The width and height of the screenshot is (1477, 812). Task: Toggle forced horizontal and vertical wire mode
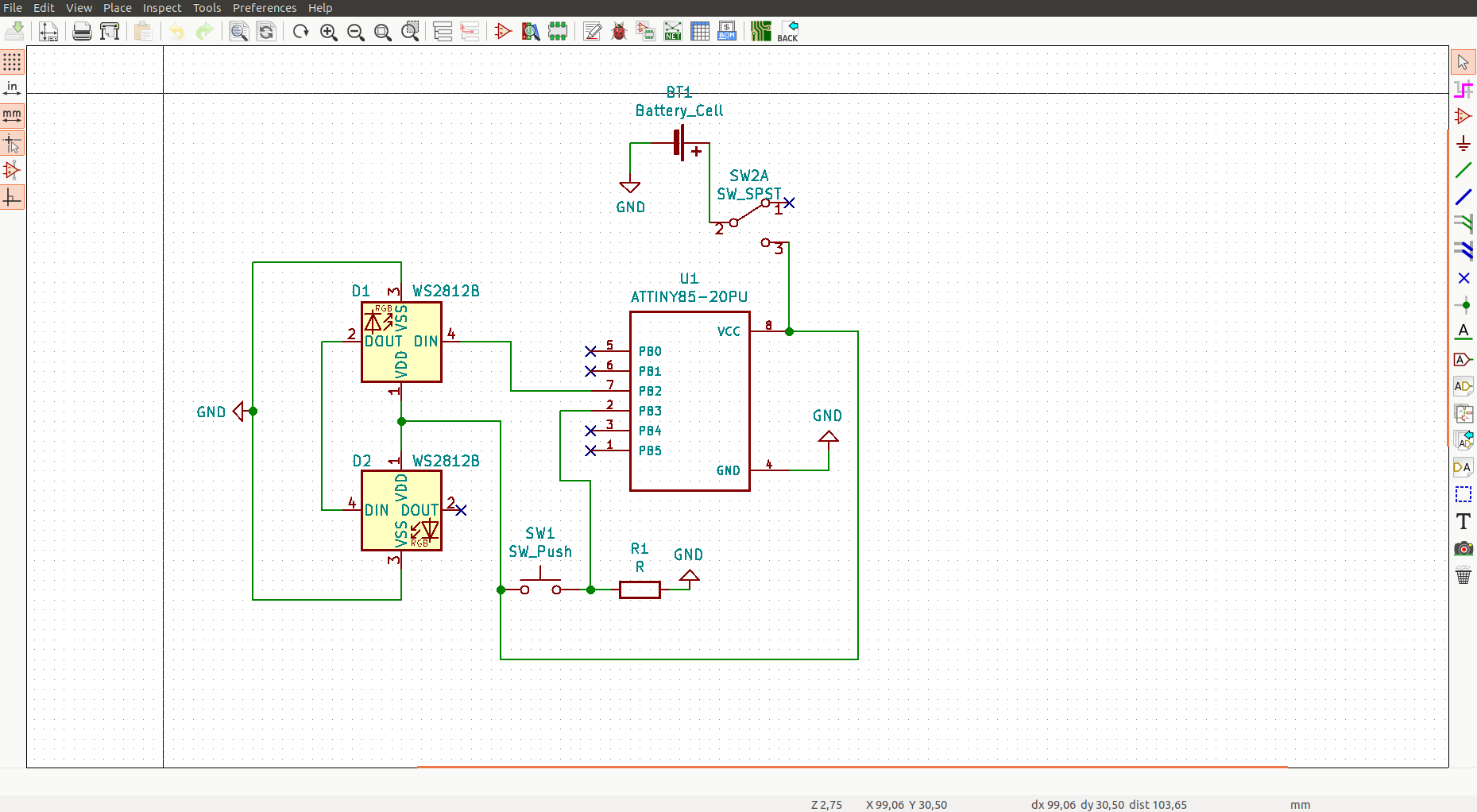(12, 197)
